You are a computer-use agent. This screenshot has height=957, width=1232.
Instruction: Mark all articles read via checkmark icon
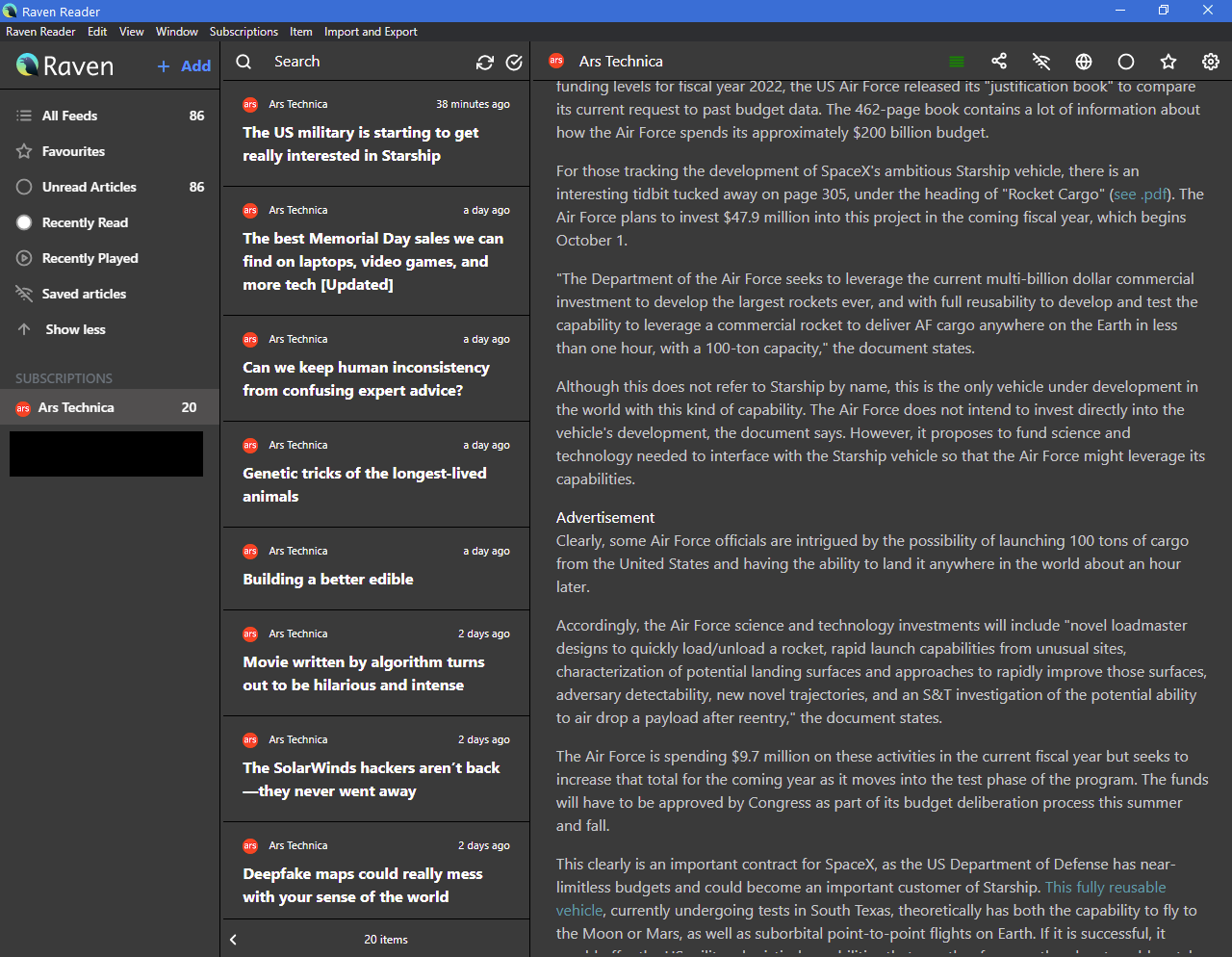click(513, 62)
